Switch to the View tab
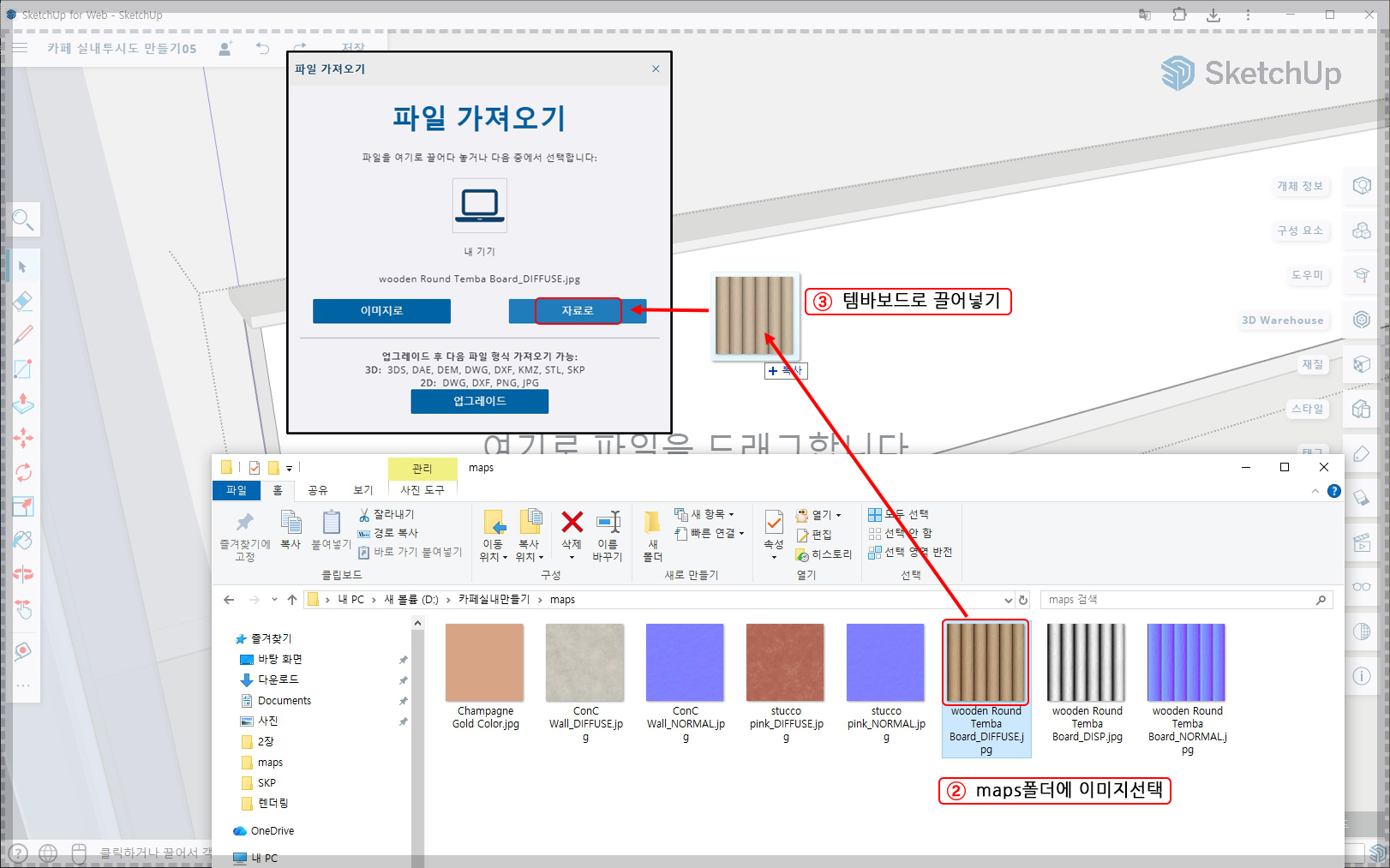This screenshot has height=868, width=1390. (x=363, y=490)
